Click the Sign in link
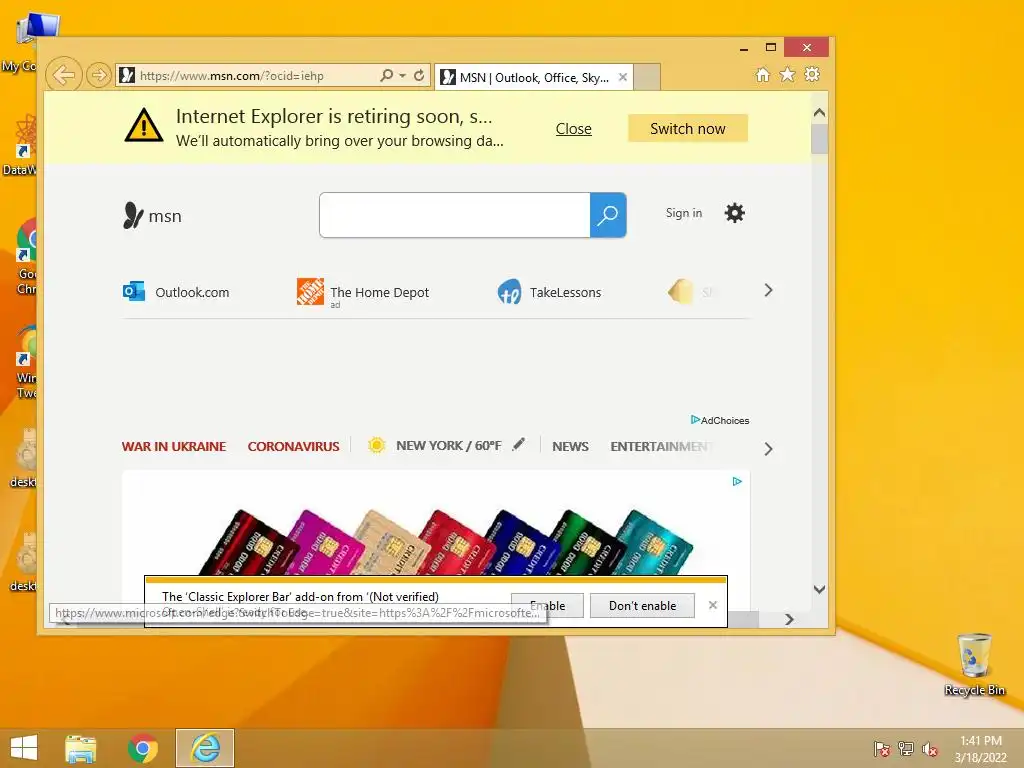 684,213
